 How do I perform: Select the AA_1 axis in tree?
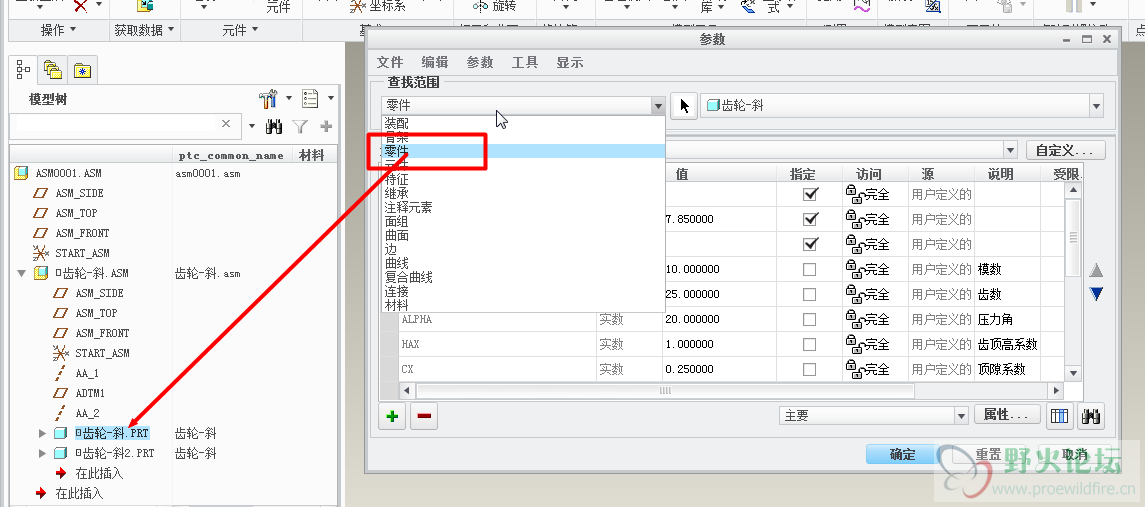pyautogui.click(x=86, y=373)
